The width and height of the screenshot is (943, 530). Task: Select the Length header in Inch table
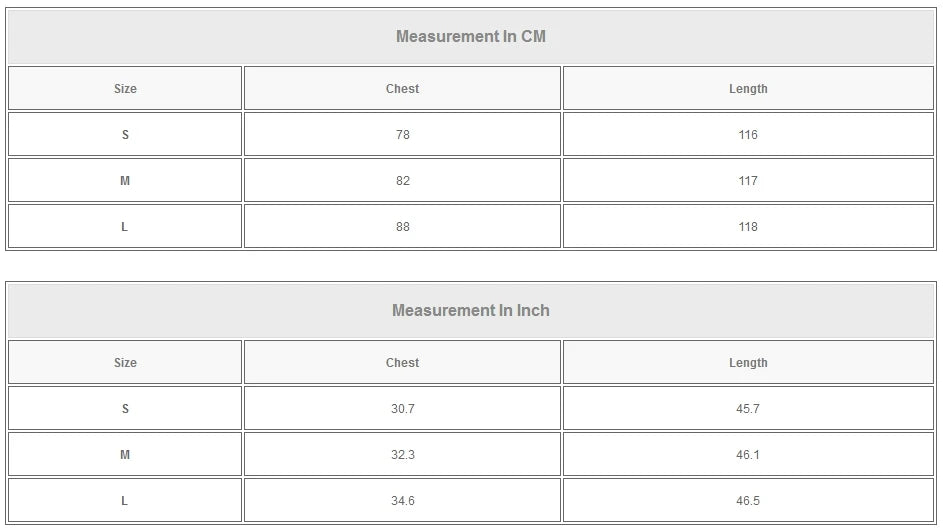point(748,363)
